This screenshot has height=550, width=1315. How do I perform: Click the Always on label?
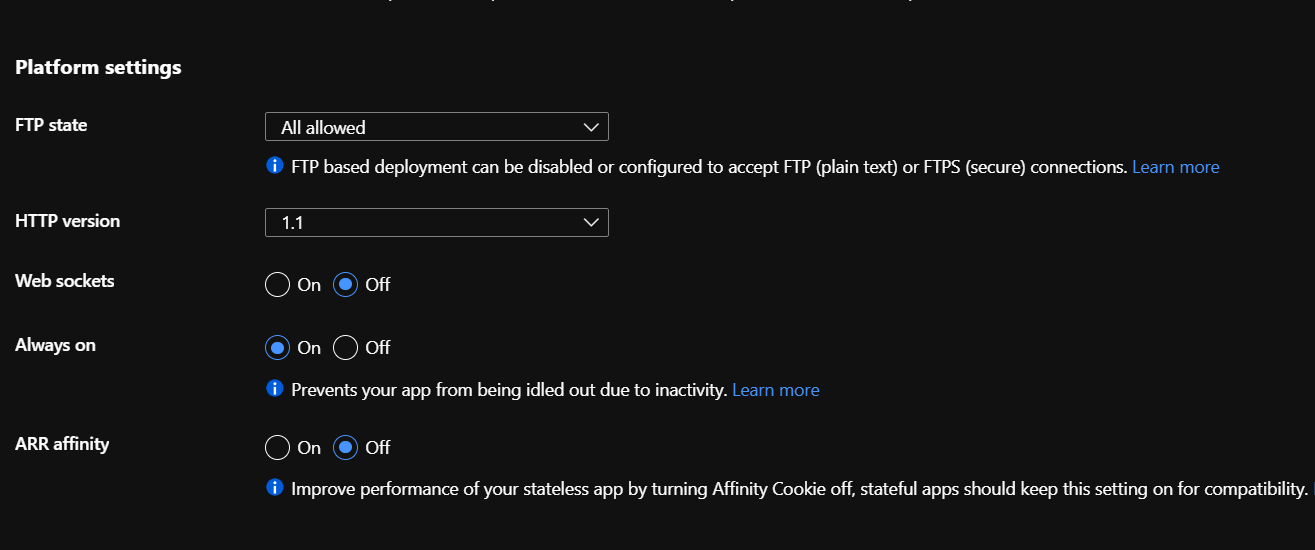[55, 345]
